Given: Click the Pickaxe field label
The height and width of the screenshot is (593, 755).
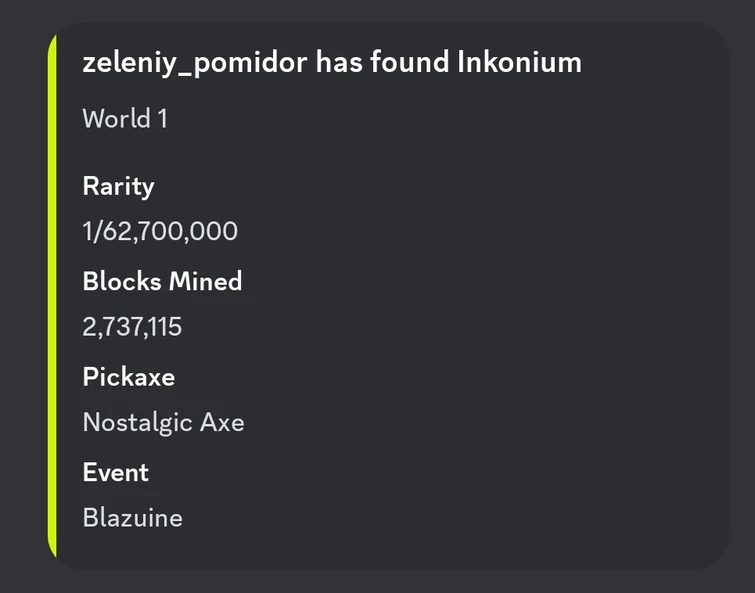Looking at the screenshot, I should (128, 377).
